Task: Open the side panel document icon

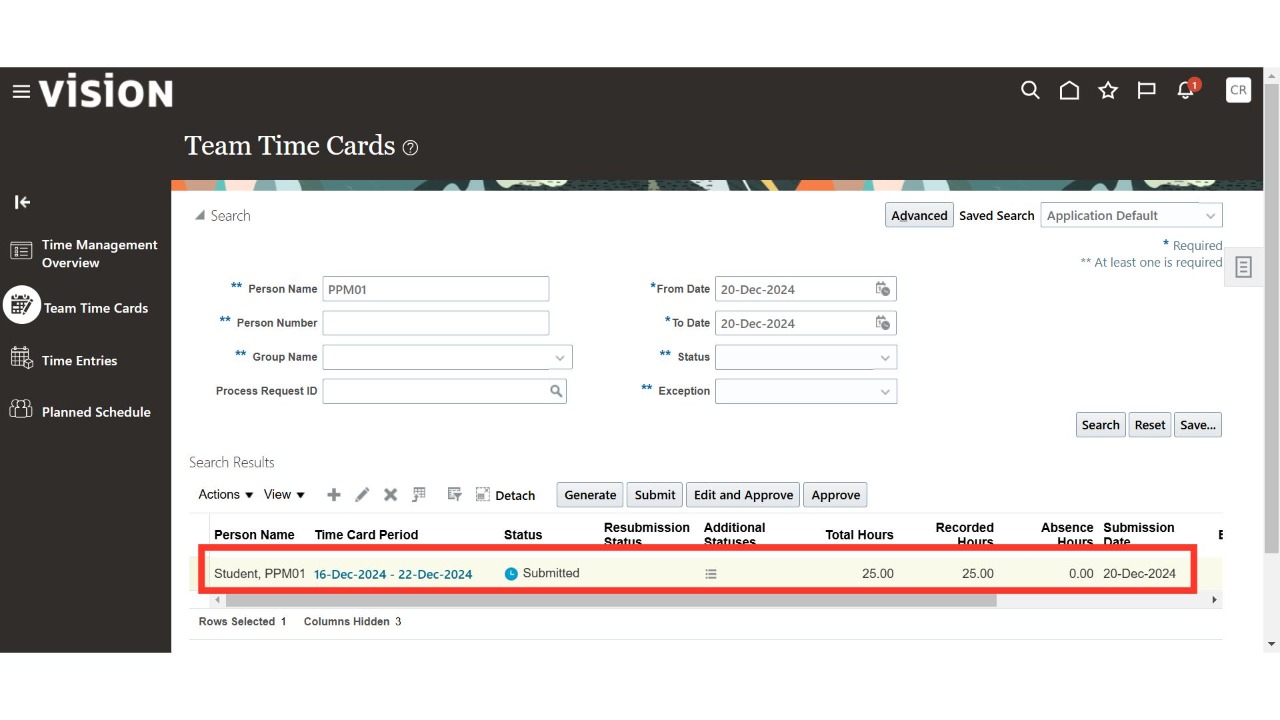Action: coord(1243,267)
